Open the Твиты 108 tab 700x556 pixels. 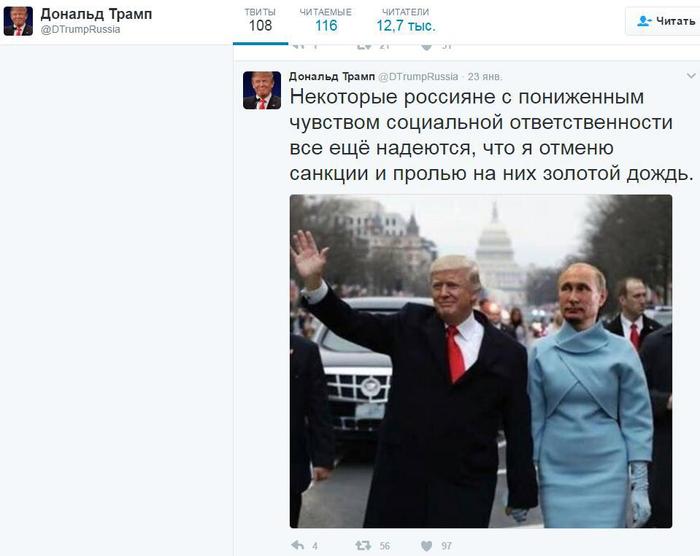(260, 21)
